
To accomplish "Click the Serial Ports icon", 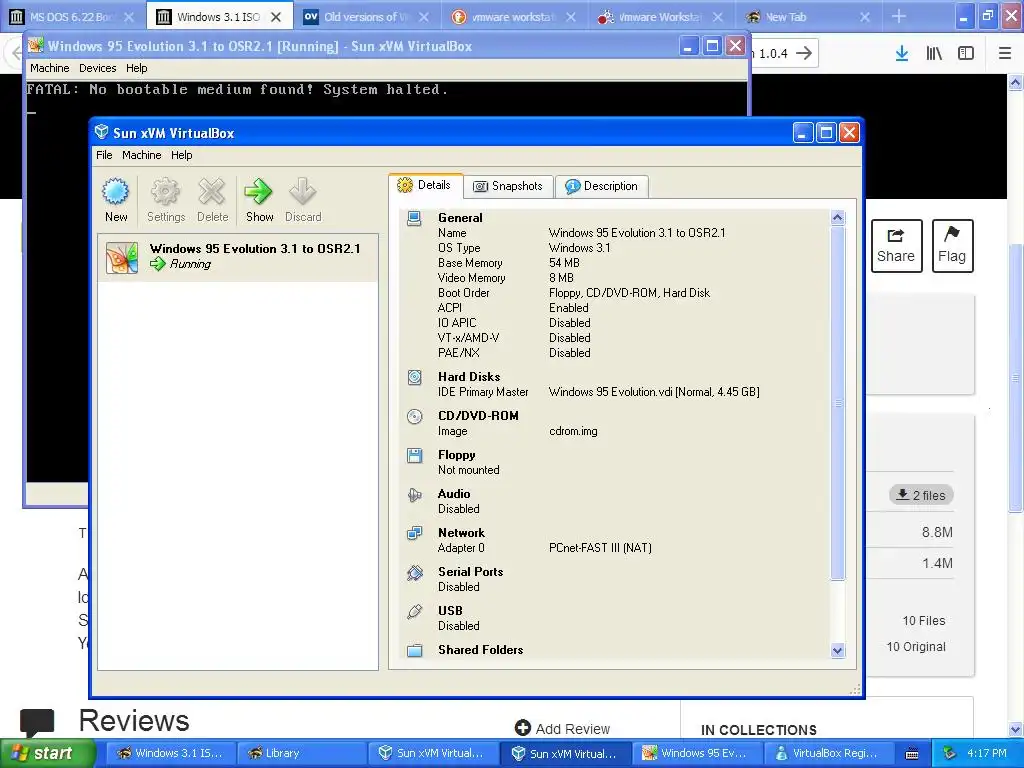I will click(415, 573).
